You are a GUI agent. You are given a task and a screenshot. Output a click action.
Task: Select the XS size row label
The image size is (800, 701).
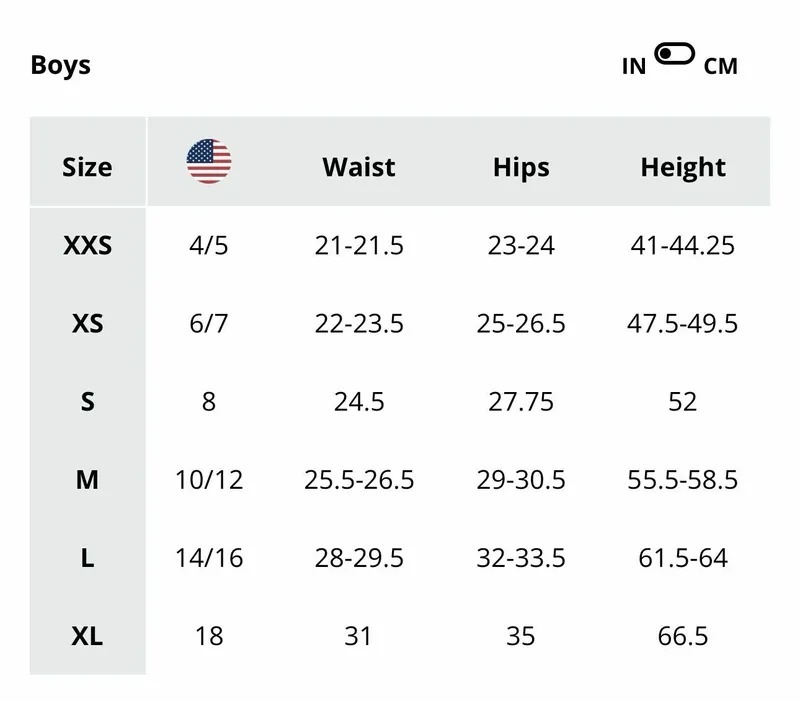pos(87,323)
